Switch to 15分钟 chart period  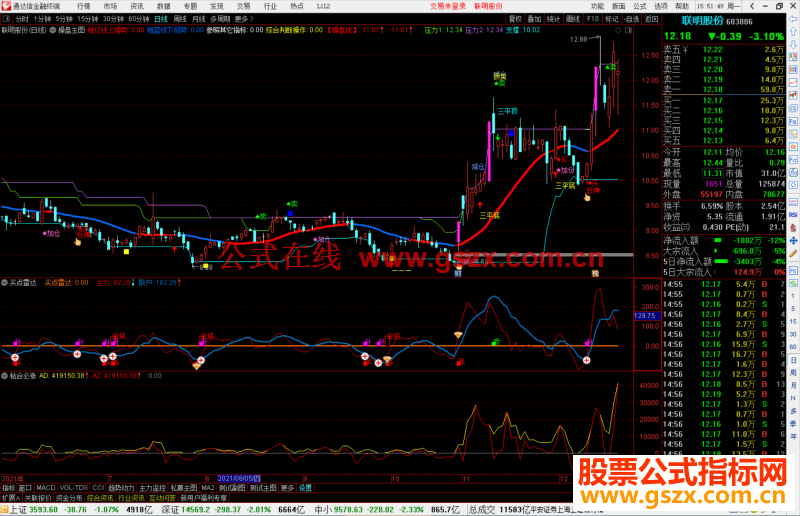[88, 19]
